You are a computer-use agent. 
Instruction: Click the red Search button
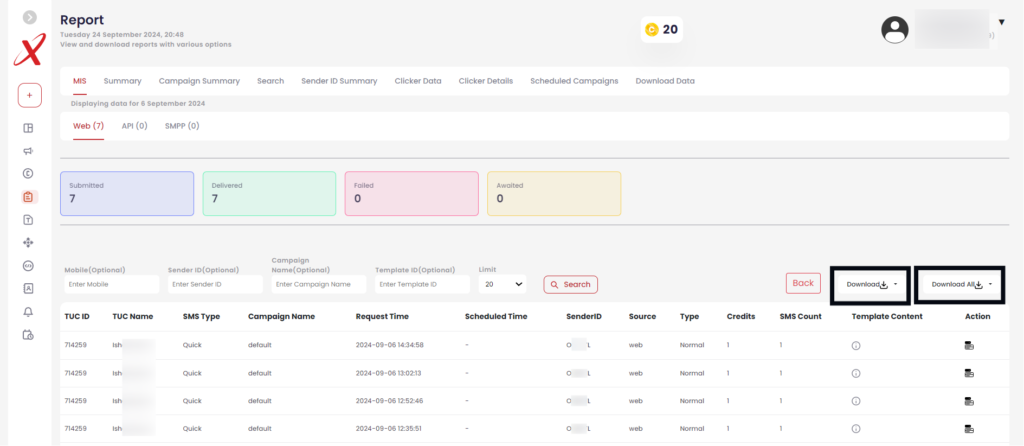[570, 285]
